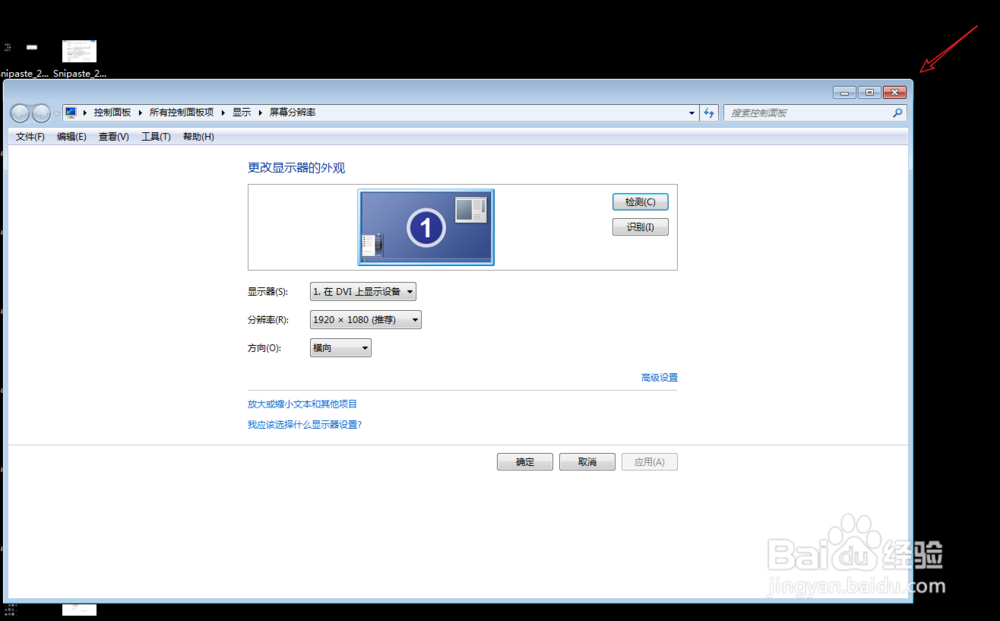Select monitor 1 in the display preview
This screenshot has height=621, width=1000.
[x=426, y=227]
